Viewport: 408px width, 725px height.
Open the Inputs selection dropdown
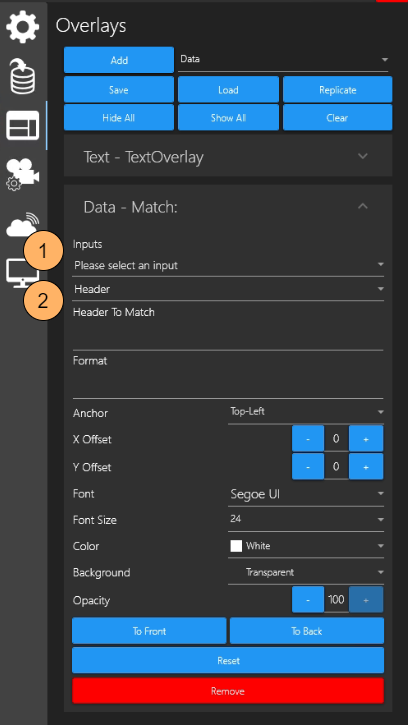(229, 265)
